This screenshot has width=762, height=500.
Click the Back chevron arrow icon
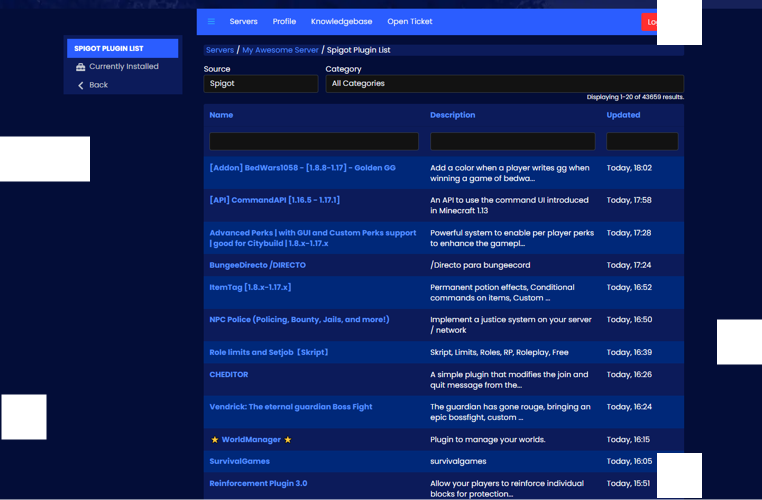click(81, 85)
